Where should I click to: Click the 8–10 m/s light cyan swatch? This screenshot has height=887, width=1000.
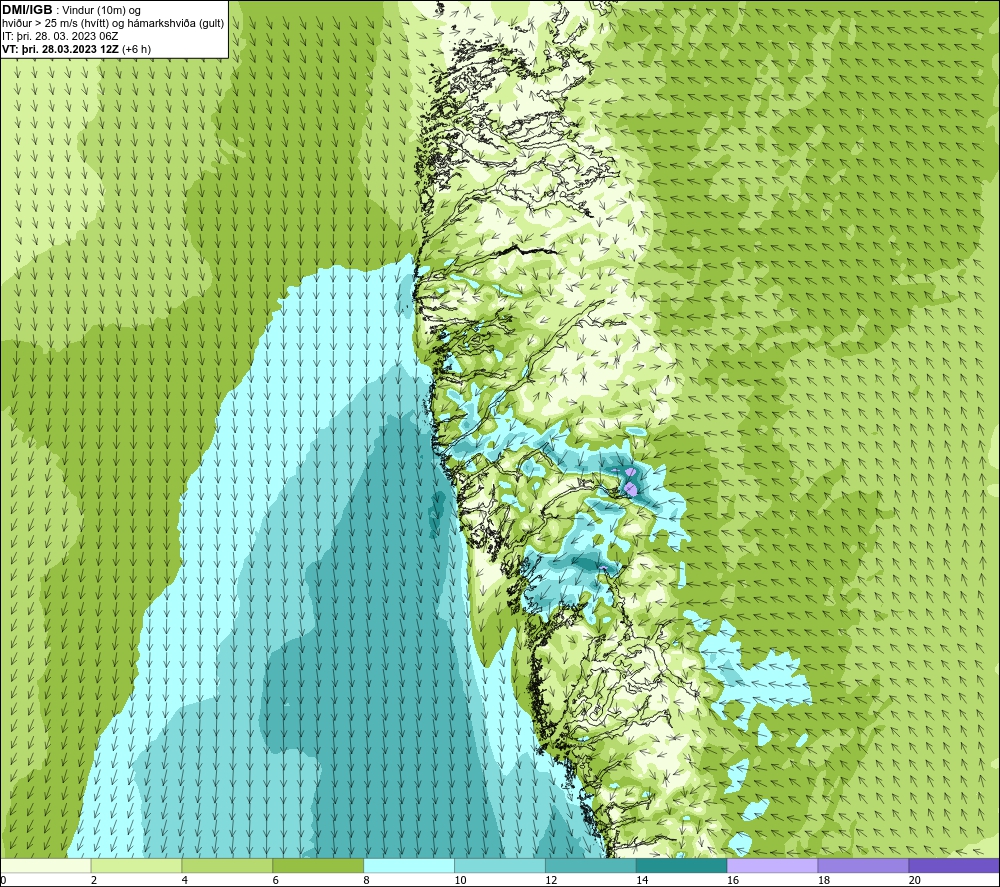[409, 865]
